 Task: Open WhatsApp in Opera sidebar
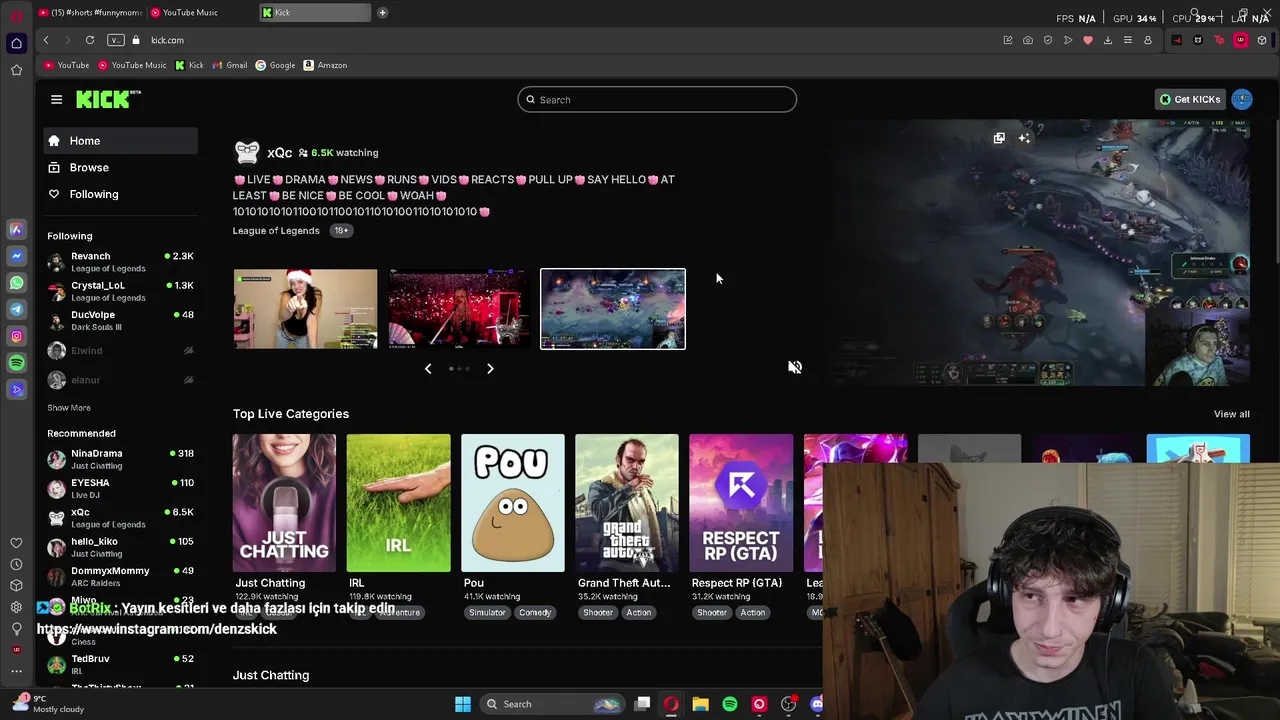(x=16, y=283)
